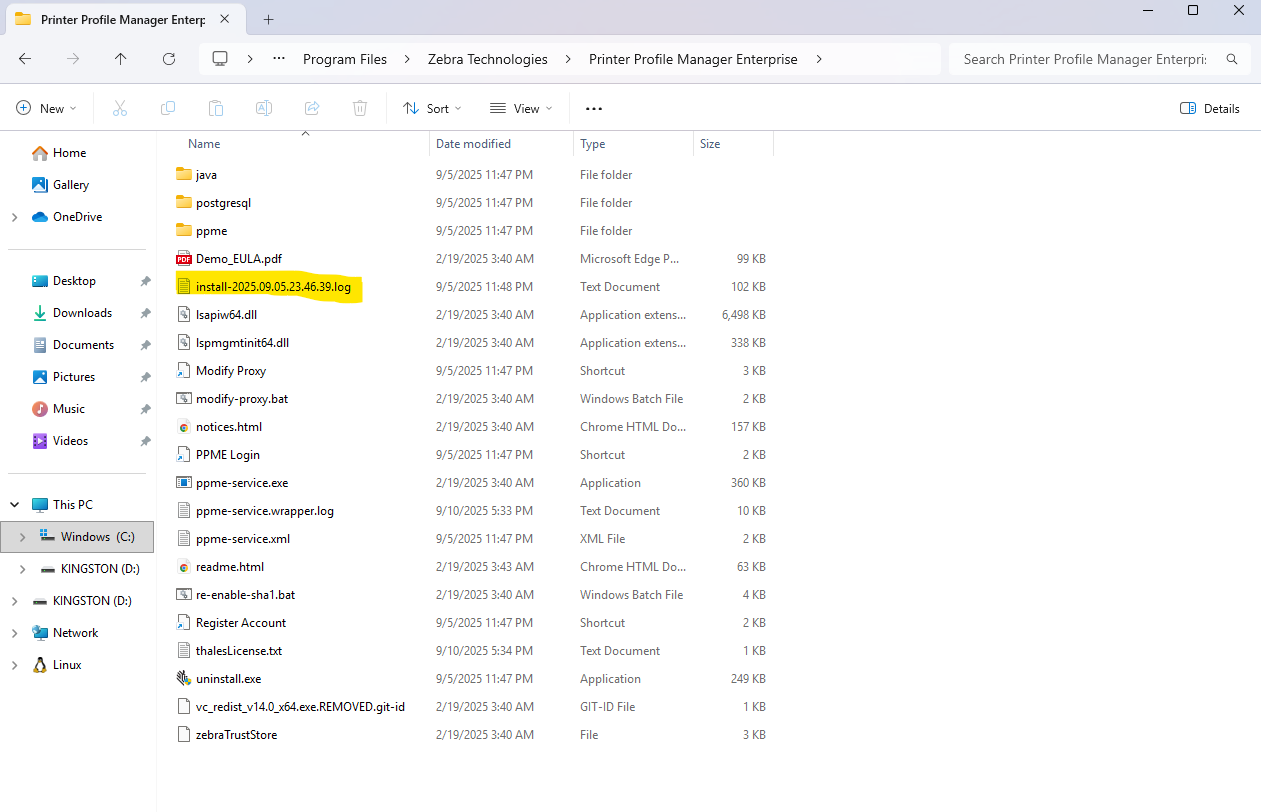This screenshot has height=812, width=1261.
Task: Select re-enable-sha1.bat file
Action: [245, 594]
